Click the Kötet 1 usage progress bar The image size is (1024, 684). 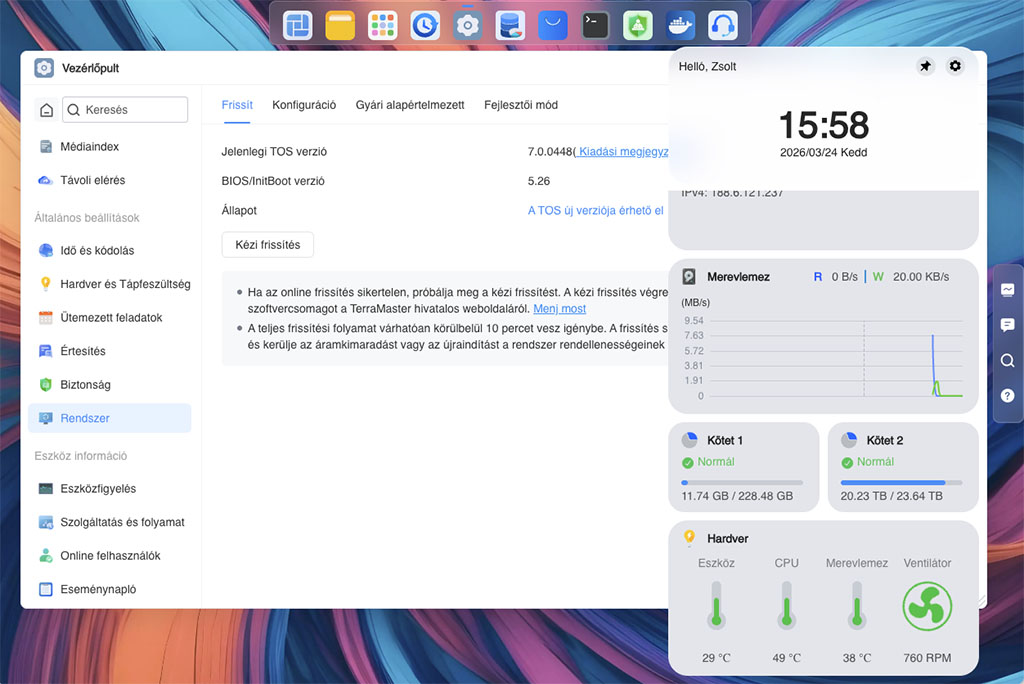tap(742, 482)
